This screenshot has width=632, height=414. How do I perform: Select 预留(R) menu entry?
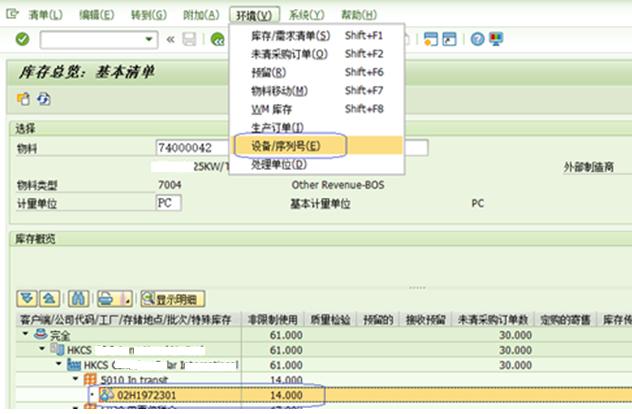click(316, 72)
